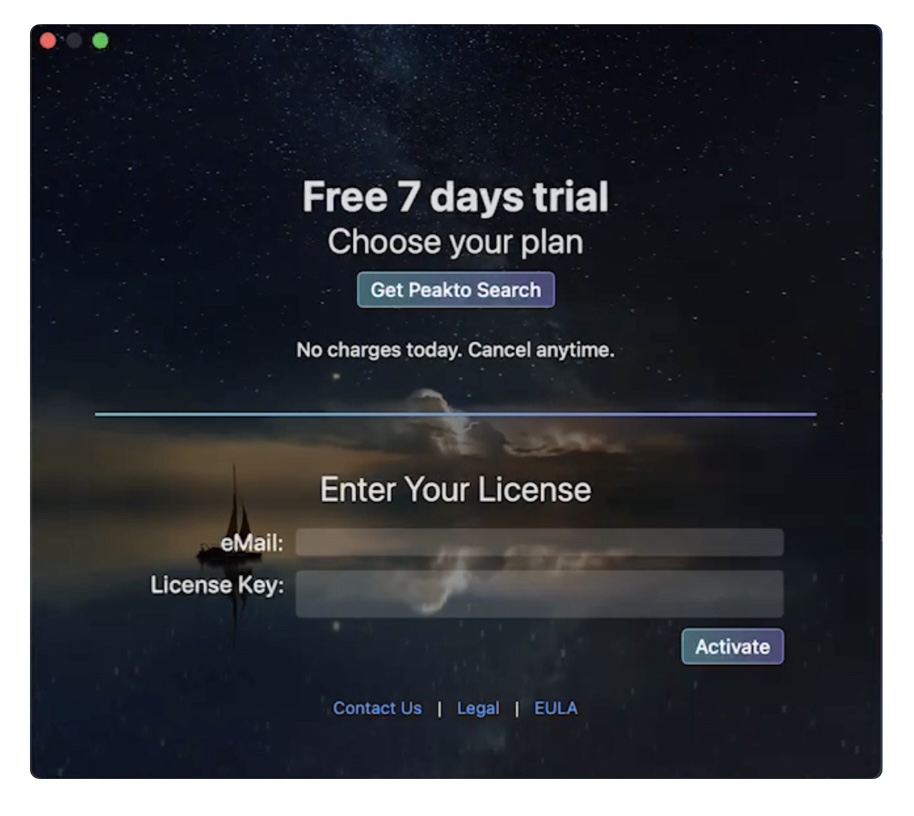Click the sailboat silhouette in the background
The height and width of the screenshot is (816, 914).
(231, 525)
